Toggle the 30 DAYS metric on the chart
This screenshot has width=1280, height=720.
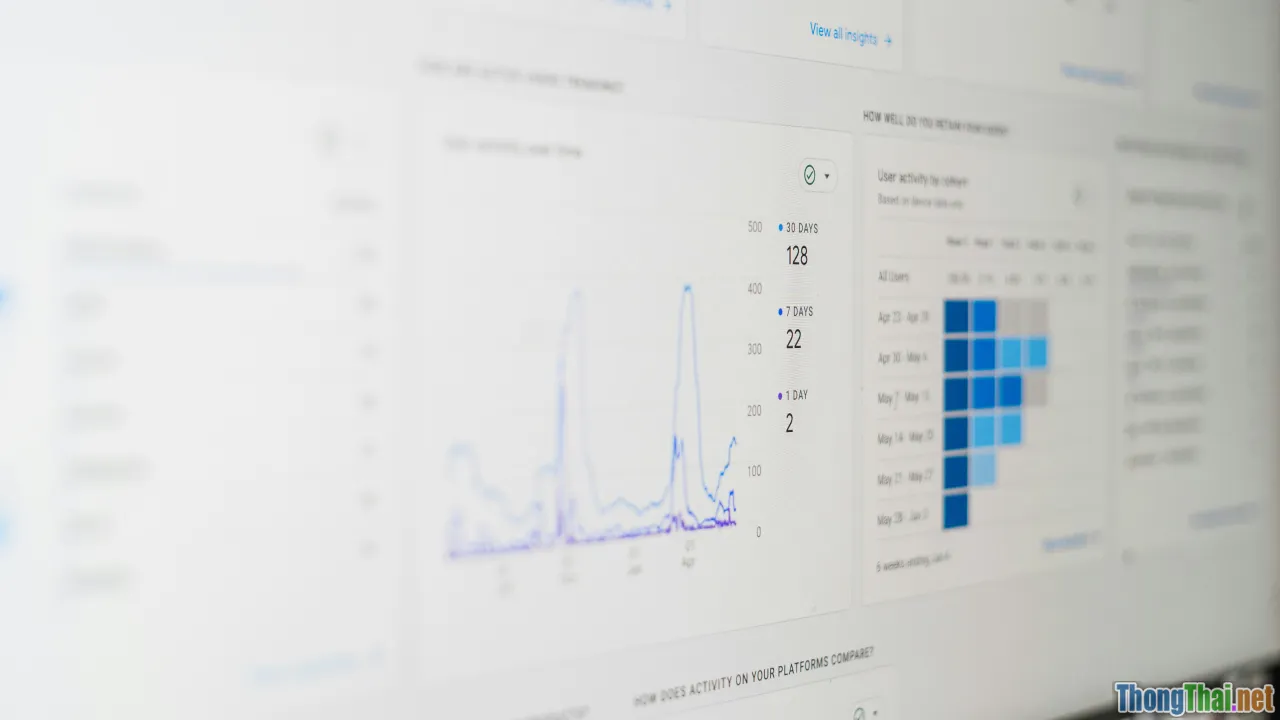[x=800, y=228]
